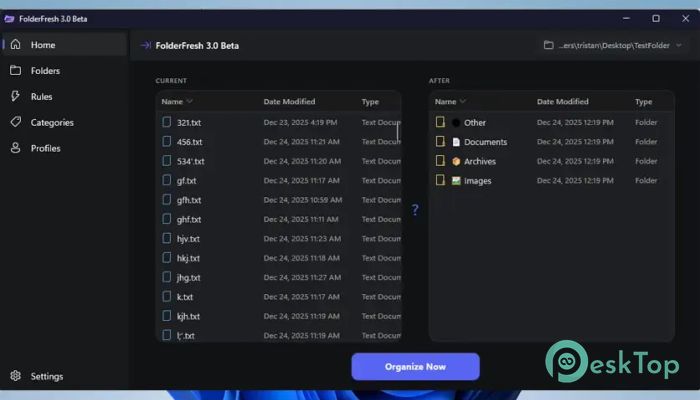The image size is (700, 400).
Task: Switch to the Profiles section
Action: pyautogui.click(x=64, y=148)
